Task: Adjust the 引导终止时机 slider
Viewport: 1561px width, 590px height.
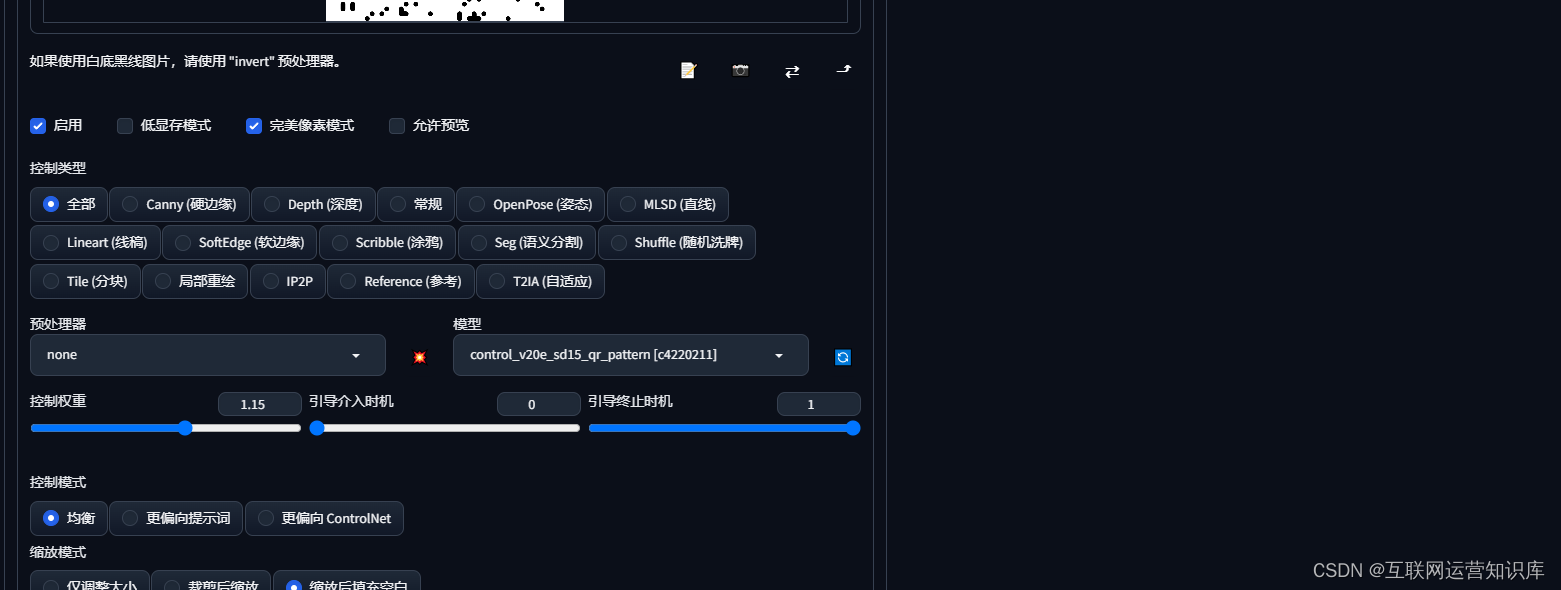Action: point(724,428)
